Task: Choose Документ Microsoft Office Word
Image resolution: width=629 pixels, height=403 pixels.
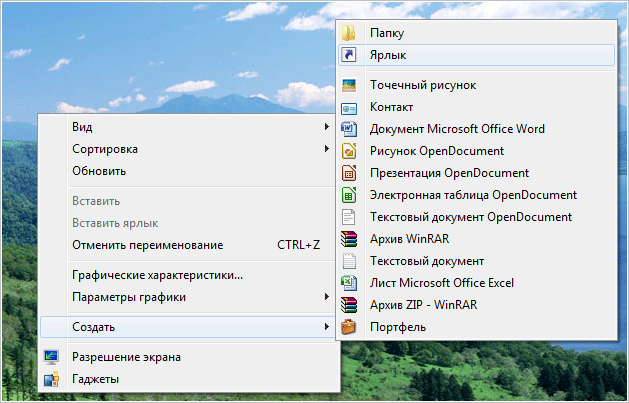Action: tap(477, 129)
